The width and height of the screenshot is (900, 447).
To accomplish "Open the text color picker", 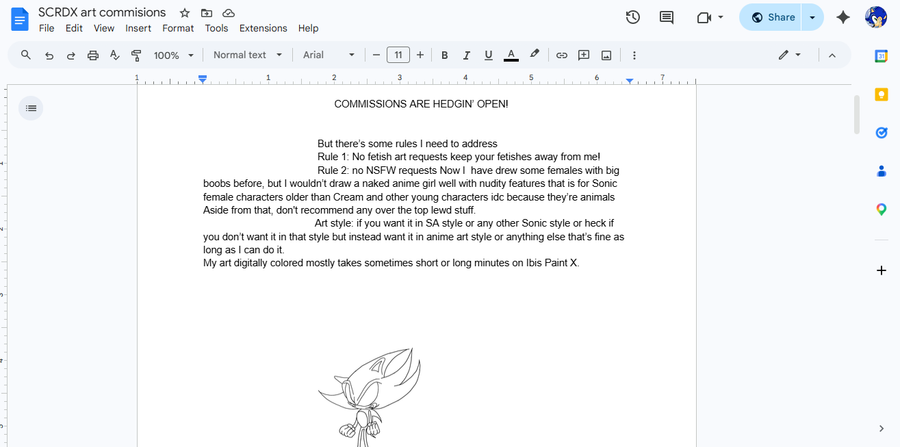I will (511, 55).
